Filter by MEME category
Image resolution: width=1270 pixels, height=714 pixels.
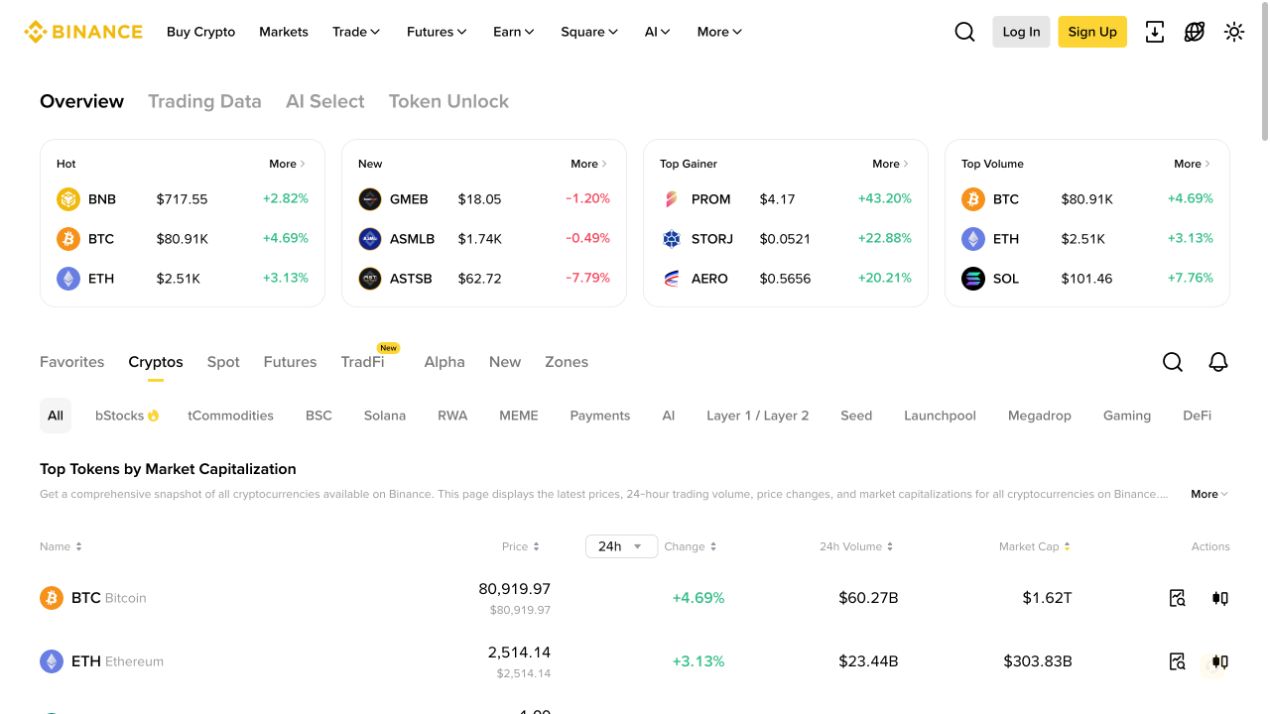[519, 416]
